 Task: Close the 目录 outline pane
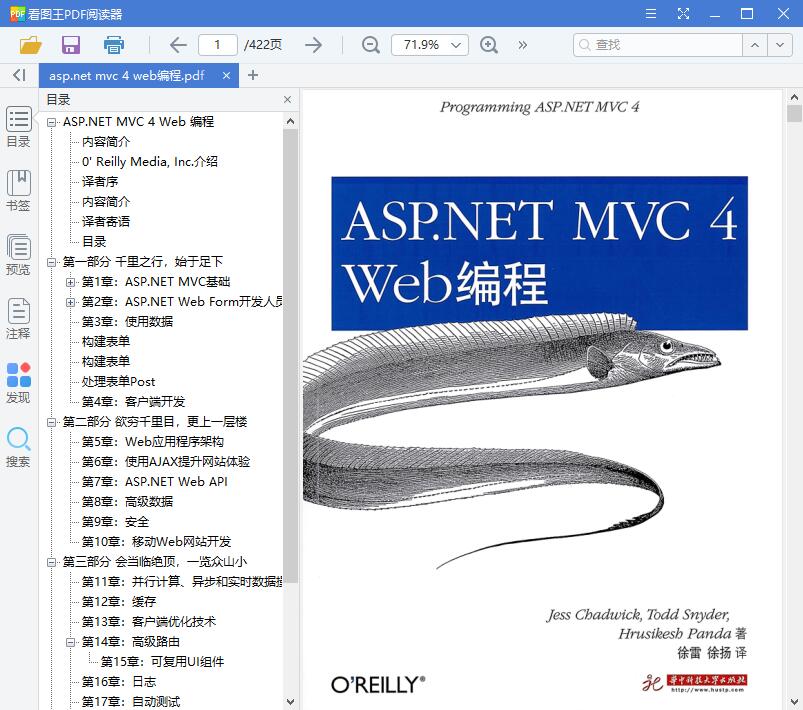click(x=287, y=99)
